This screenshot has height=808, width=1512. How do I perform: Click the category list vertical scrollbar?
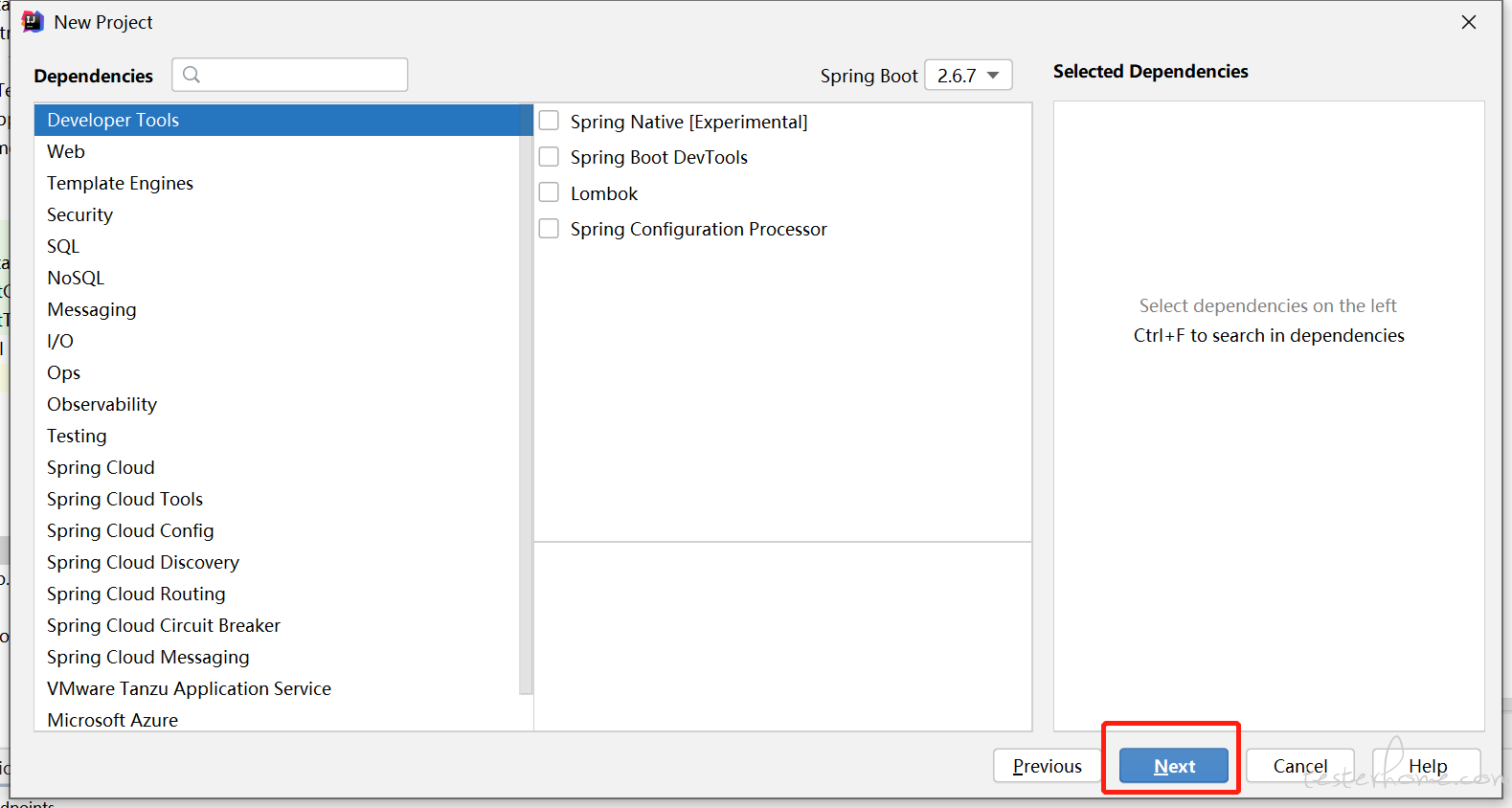(526, 398)
